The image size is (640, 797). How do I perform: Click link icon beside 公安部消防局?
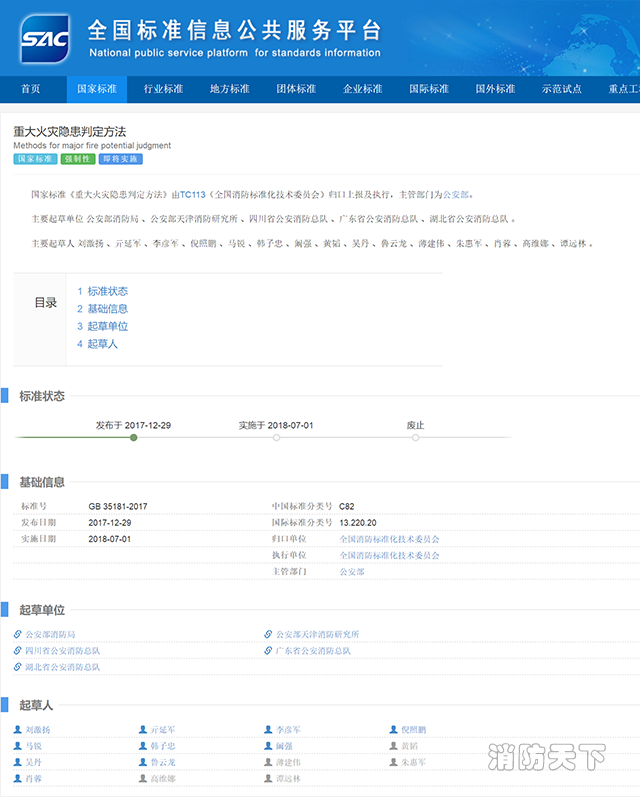click(18, 634)
